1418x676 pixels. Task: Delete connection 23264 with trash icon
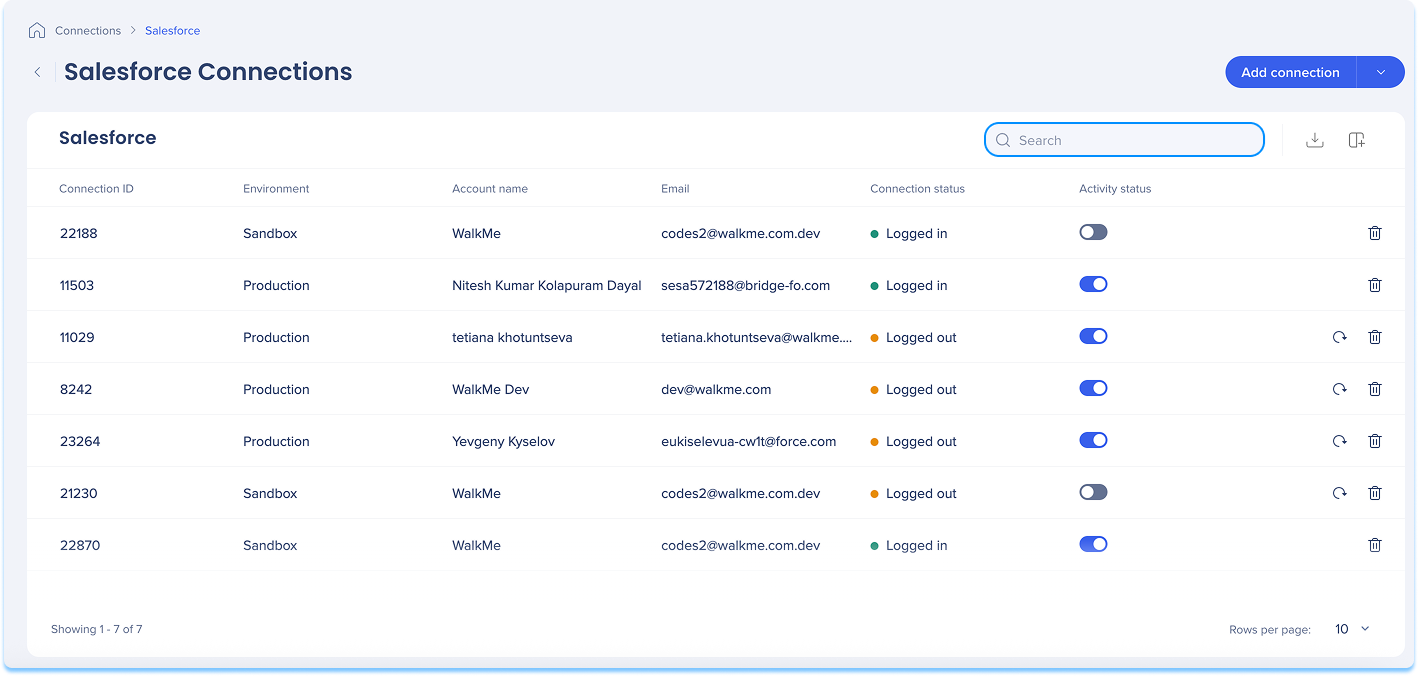click(1375, 441)
